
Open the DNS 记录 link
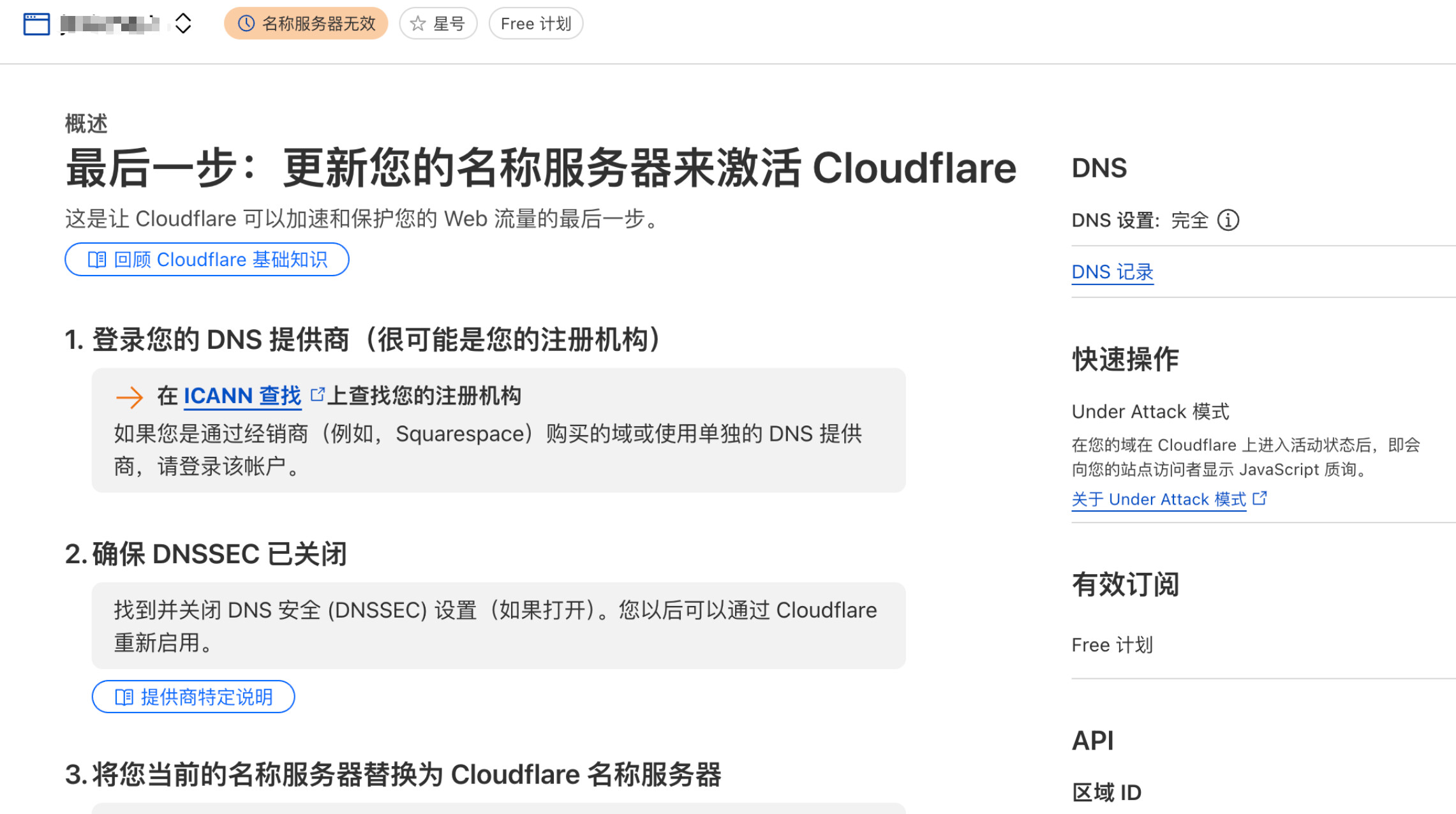click(1112, 272)
